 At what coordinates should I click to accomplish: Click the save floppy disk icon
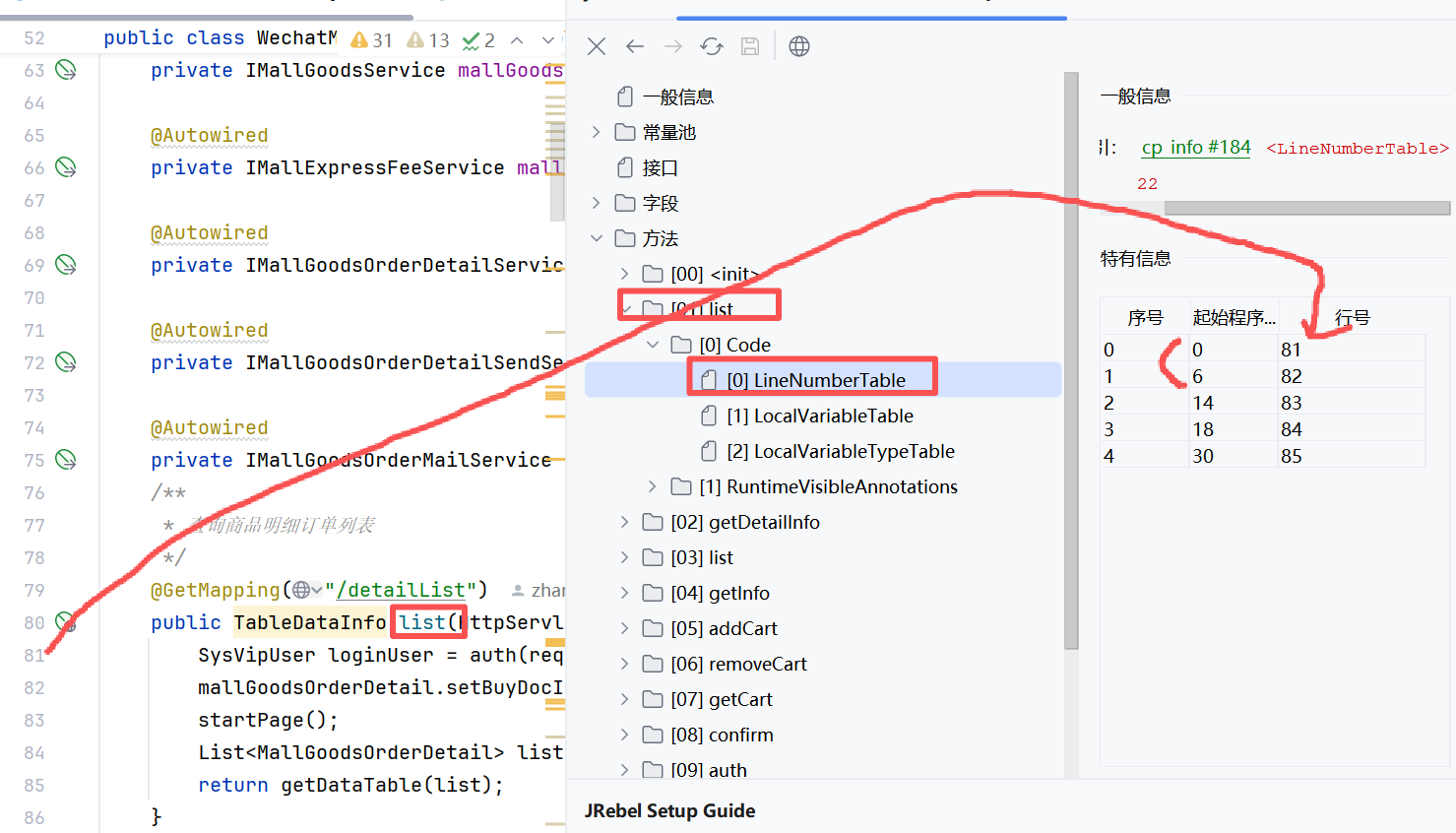click(x=750, y=46)
